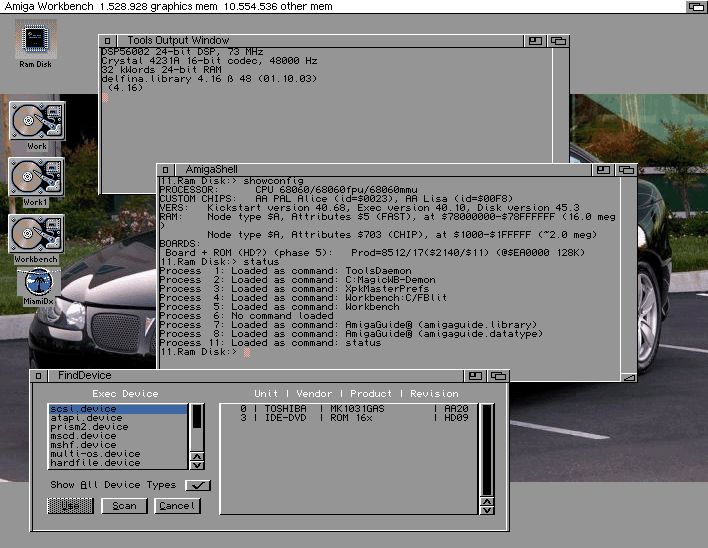Select atapi.device in the list

[118, 418]
